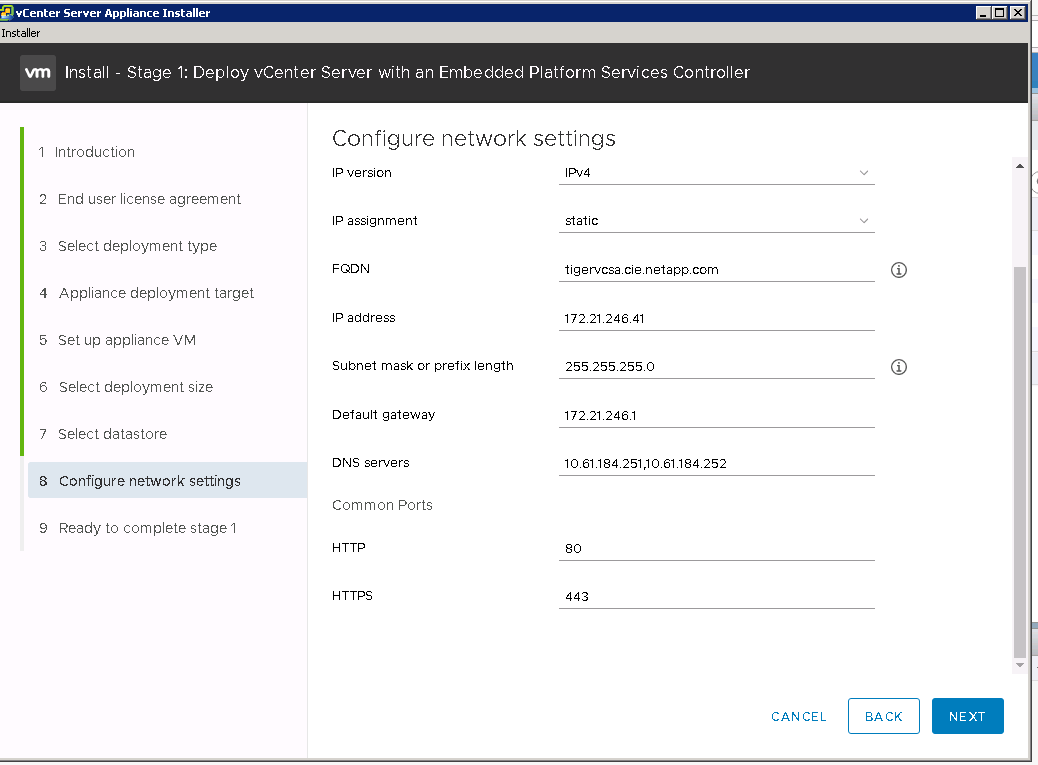Viewport: 1038px width, 765px height.
Task: Expand the IP assignment dropdown
Action: pos(716,221)
